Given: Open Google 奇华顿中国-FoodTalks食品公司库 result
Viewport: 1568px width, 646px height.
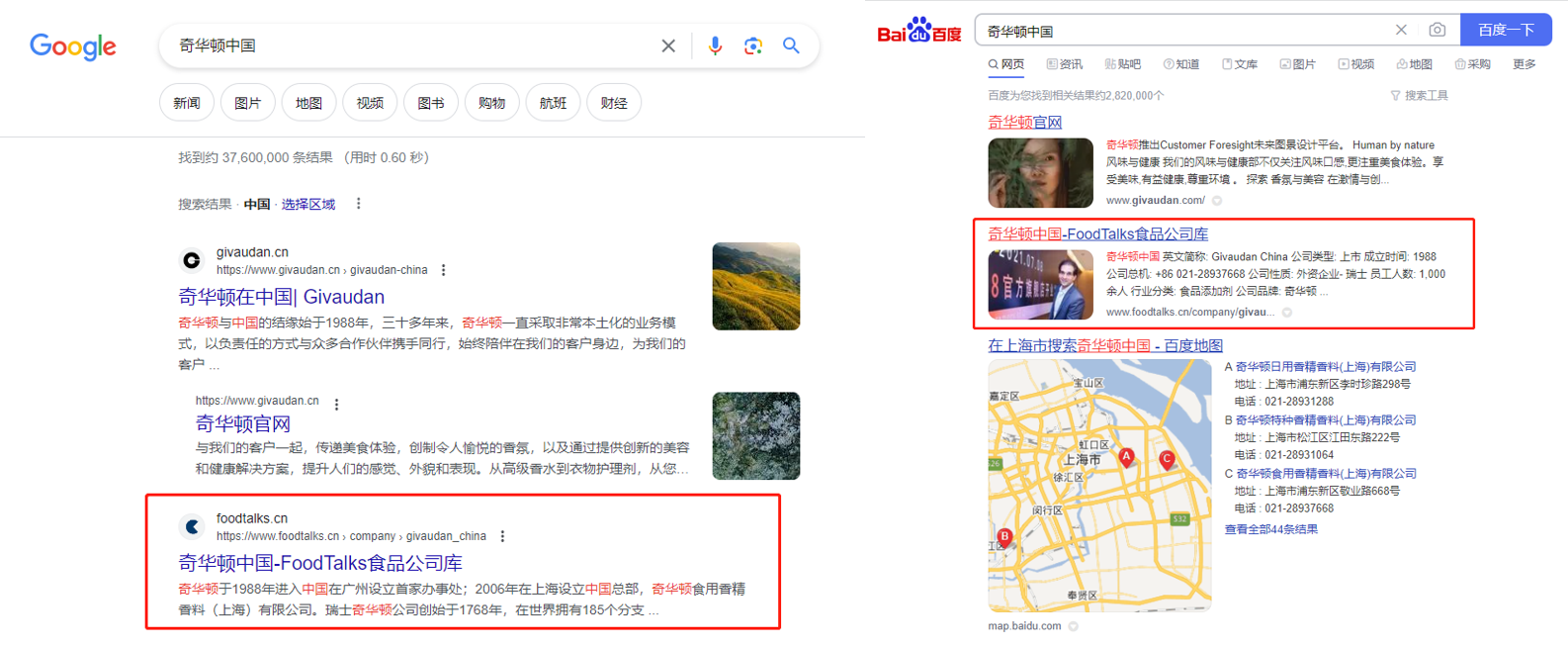Looking at the screenshot, I should pyautogui.click(x=320, y=563).
